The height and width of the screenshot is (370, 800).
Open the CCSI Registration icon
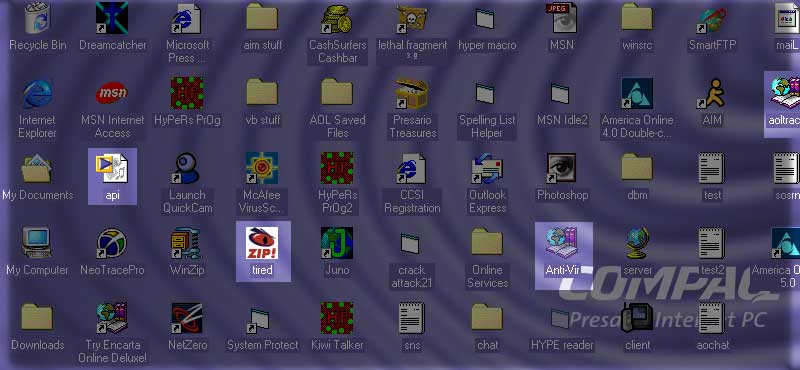click(412, 169)
